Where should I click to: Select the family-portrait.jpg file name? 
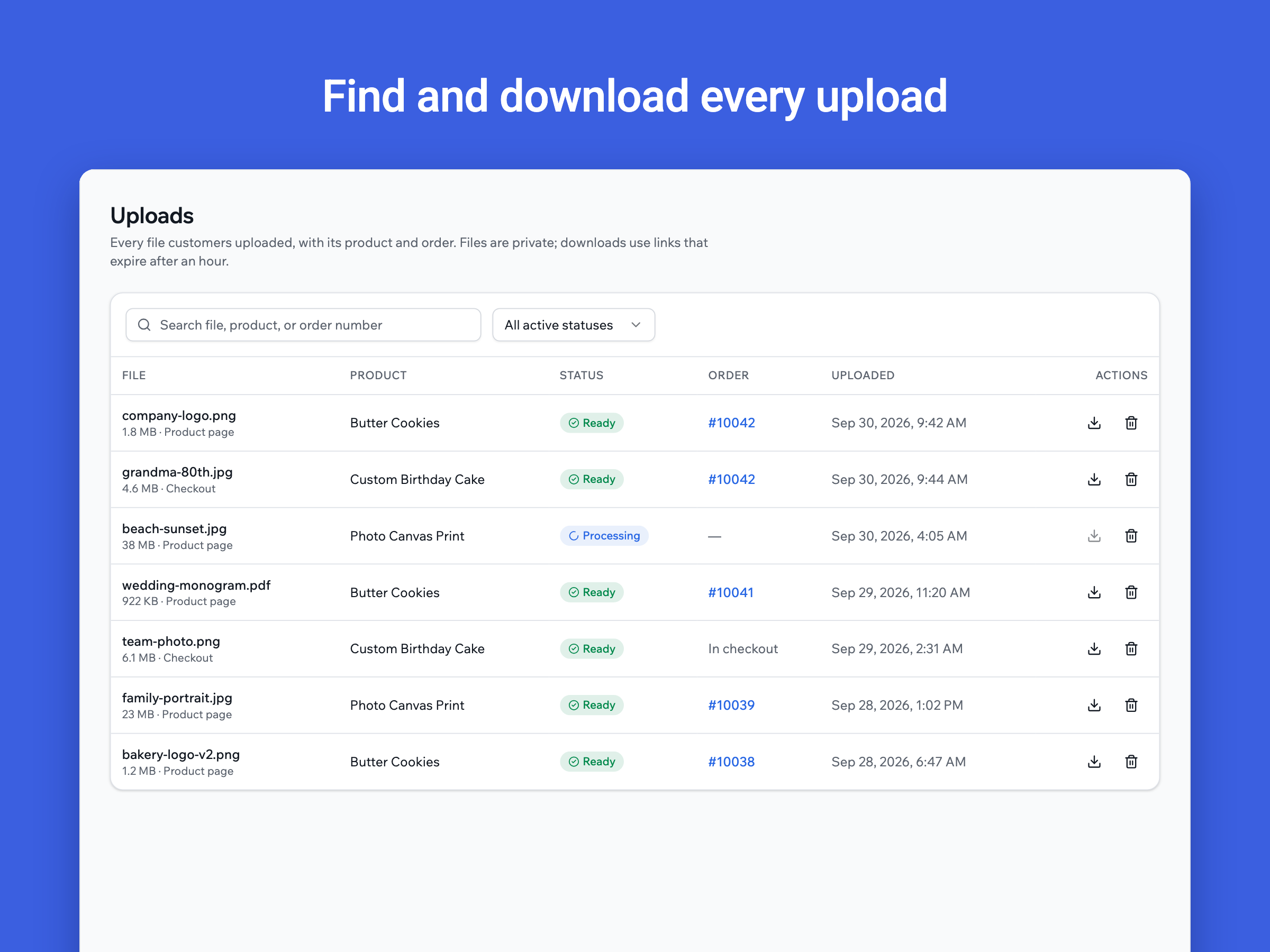[x=177, y=698]
